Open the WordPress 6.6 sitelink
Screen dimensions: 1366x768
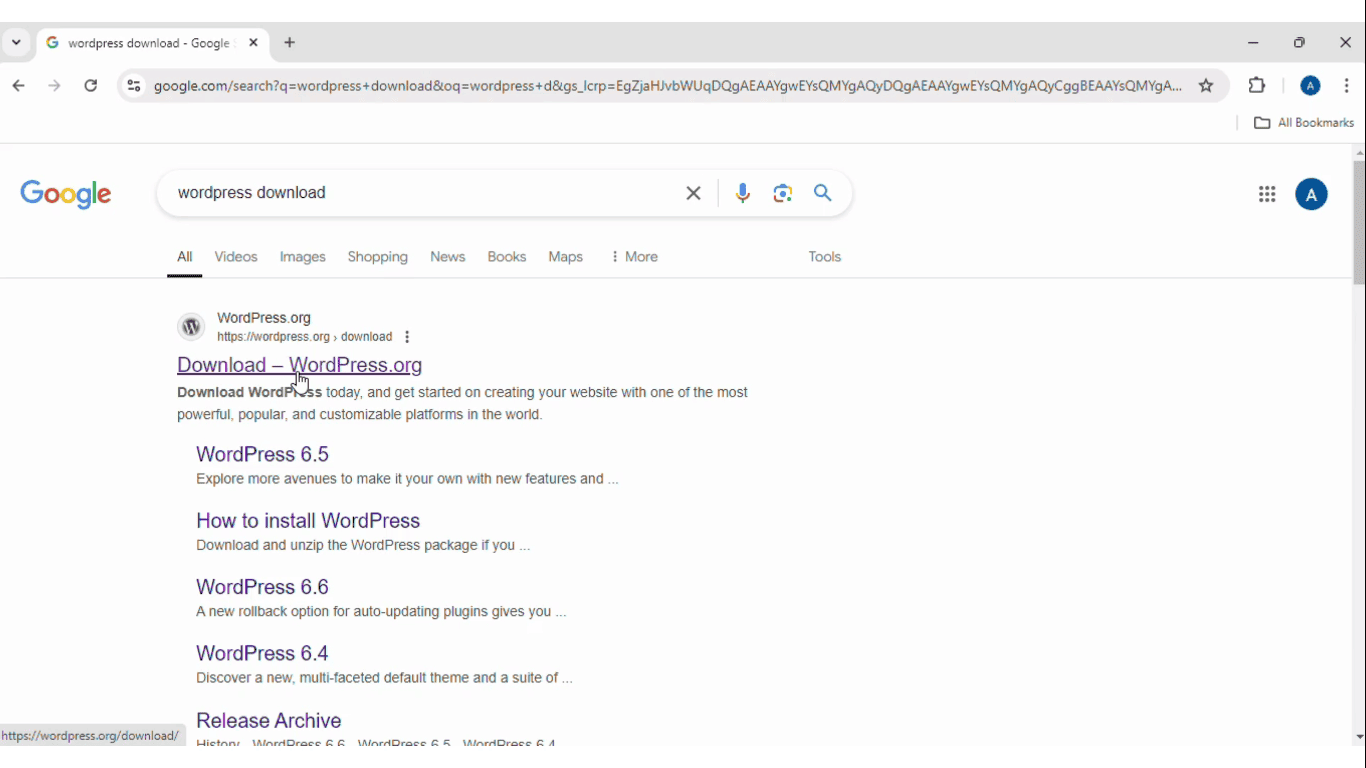click(263, 587)
